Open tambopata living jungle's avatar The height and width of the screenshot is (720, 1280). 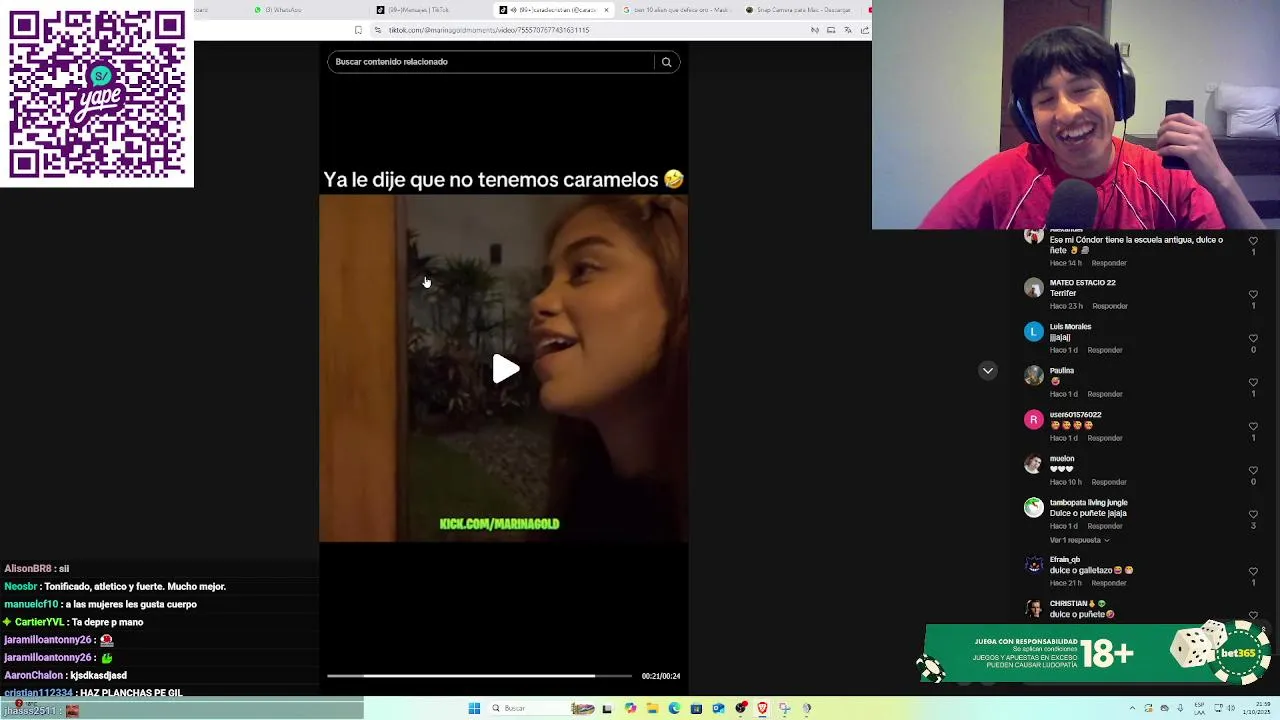pyautogui.click(x=1034, y=508)
